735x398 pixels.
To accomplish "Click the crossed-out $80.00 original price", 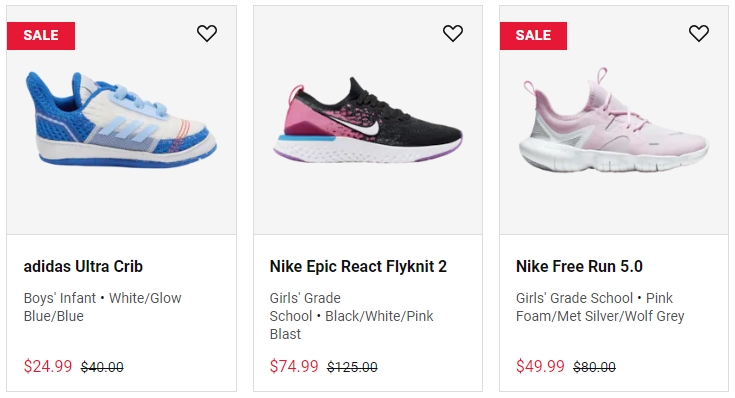I will pyautogui.click(x=594, y=367).
